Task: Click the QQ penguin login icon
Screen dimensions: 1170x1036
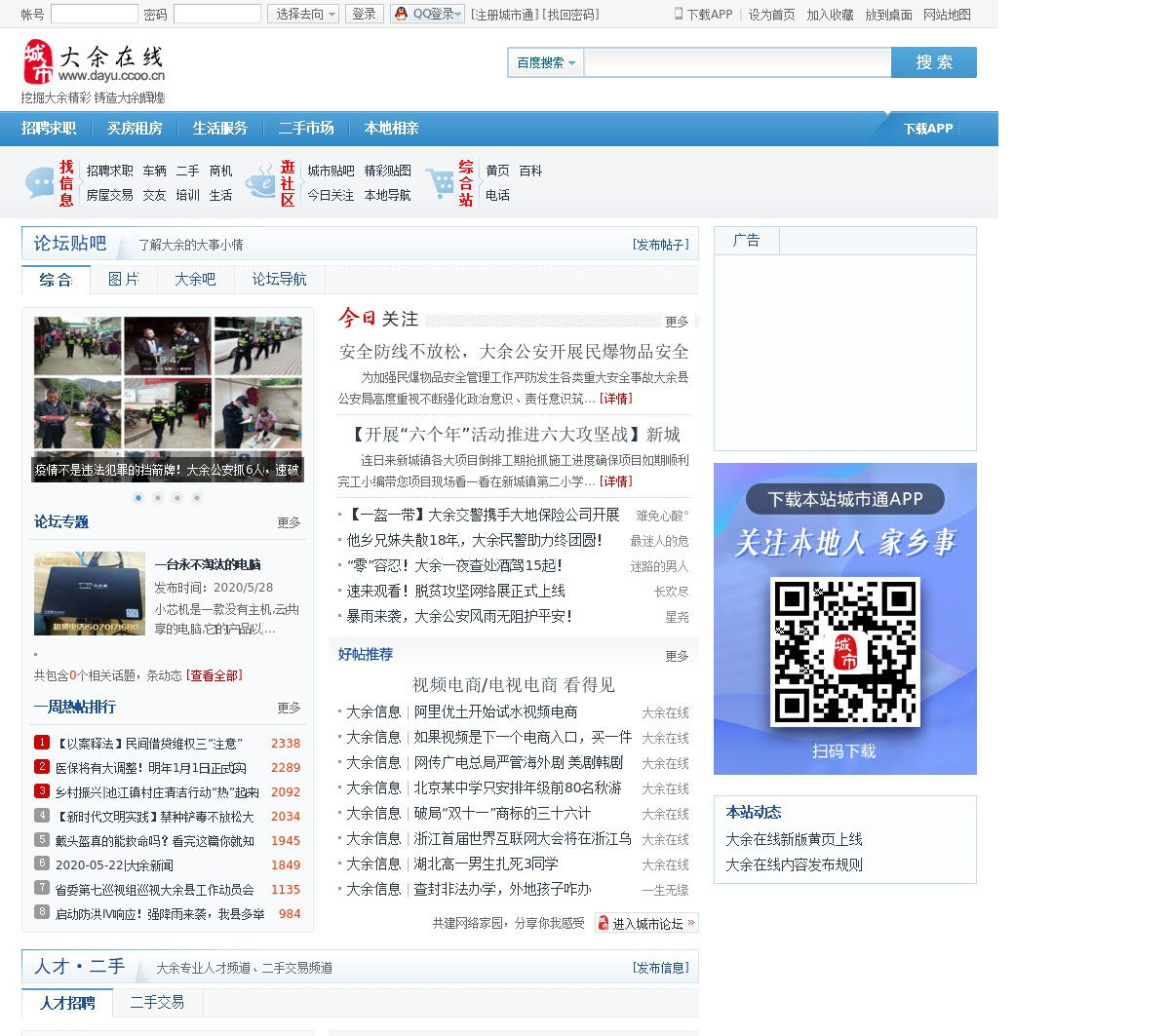Action: point(401,14)
